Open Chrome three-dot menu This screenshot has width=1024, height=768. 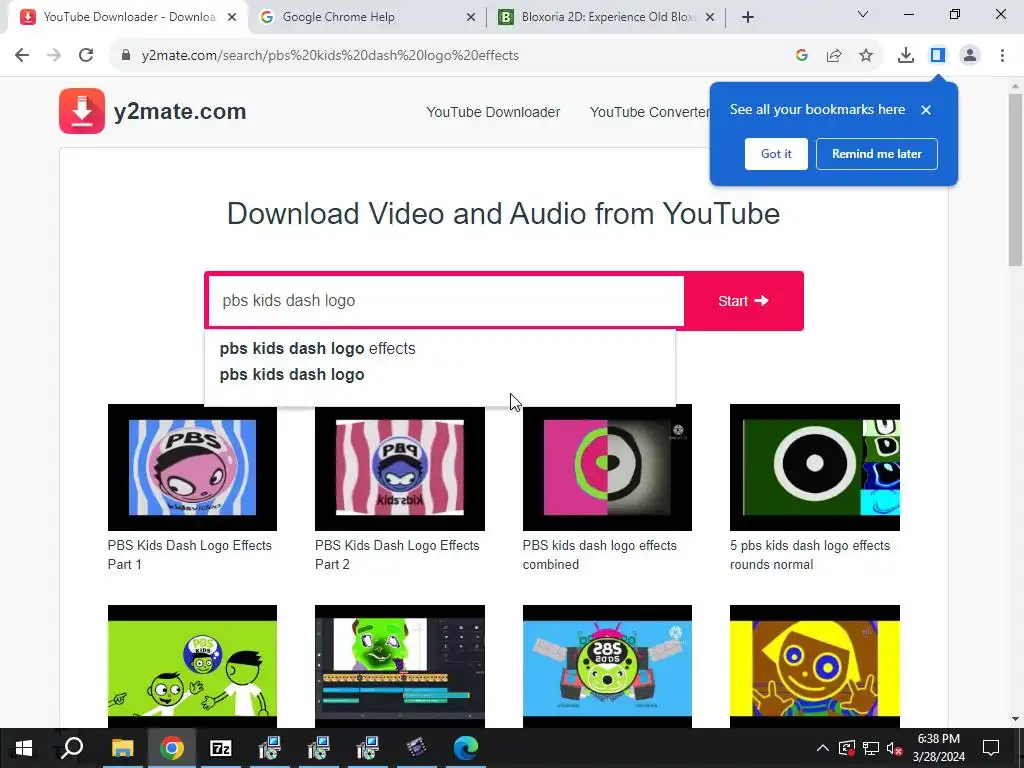(x=1002, y=56)
